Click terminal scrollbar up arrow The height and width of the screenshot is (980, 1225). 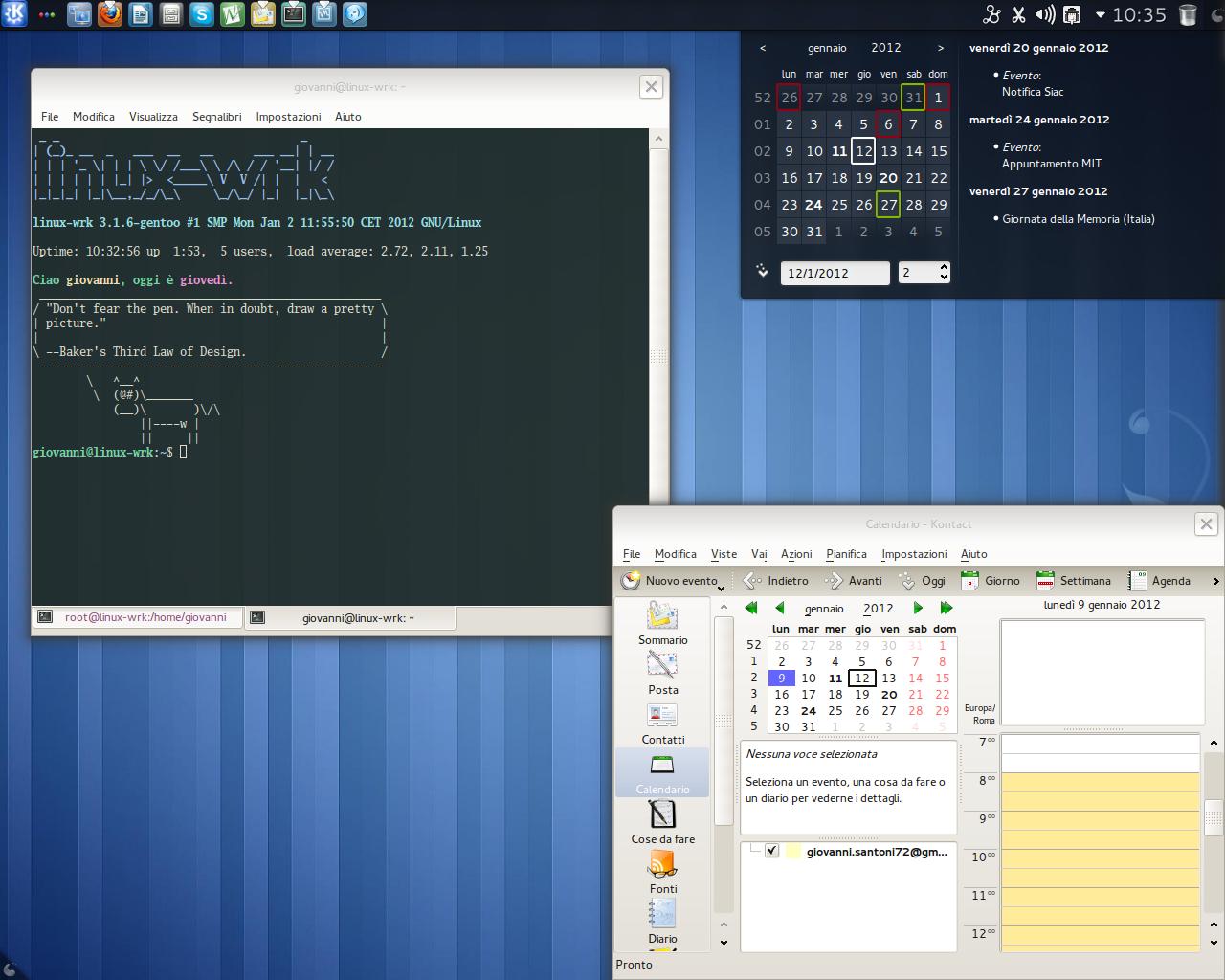click(658, 139)
